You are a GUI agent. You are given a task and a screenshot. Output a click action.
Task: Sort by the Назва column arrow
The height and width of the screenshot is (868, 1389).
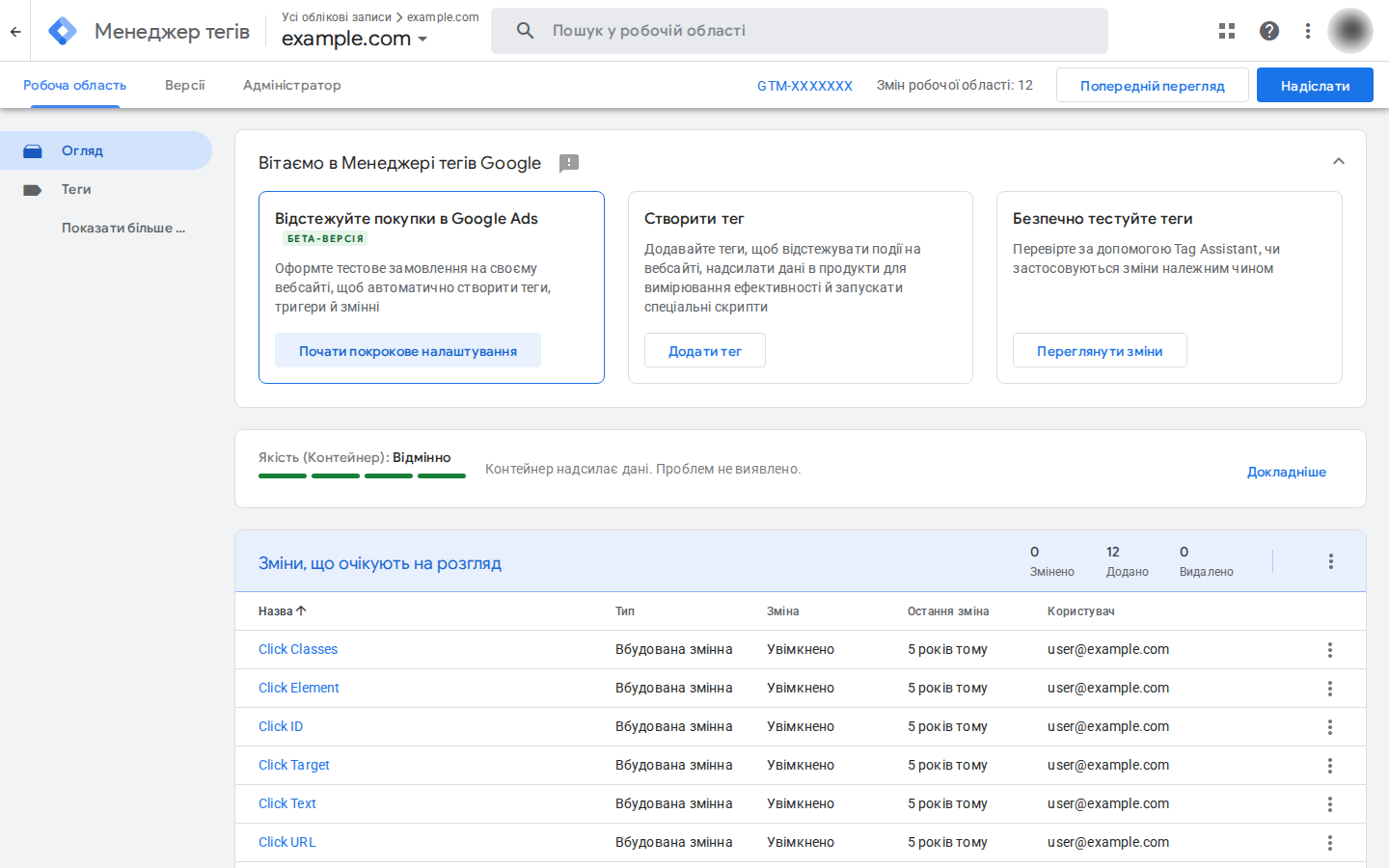pos(301,610)
